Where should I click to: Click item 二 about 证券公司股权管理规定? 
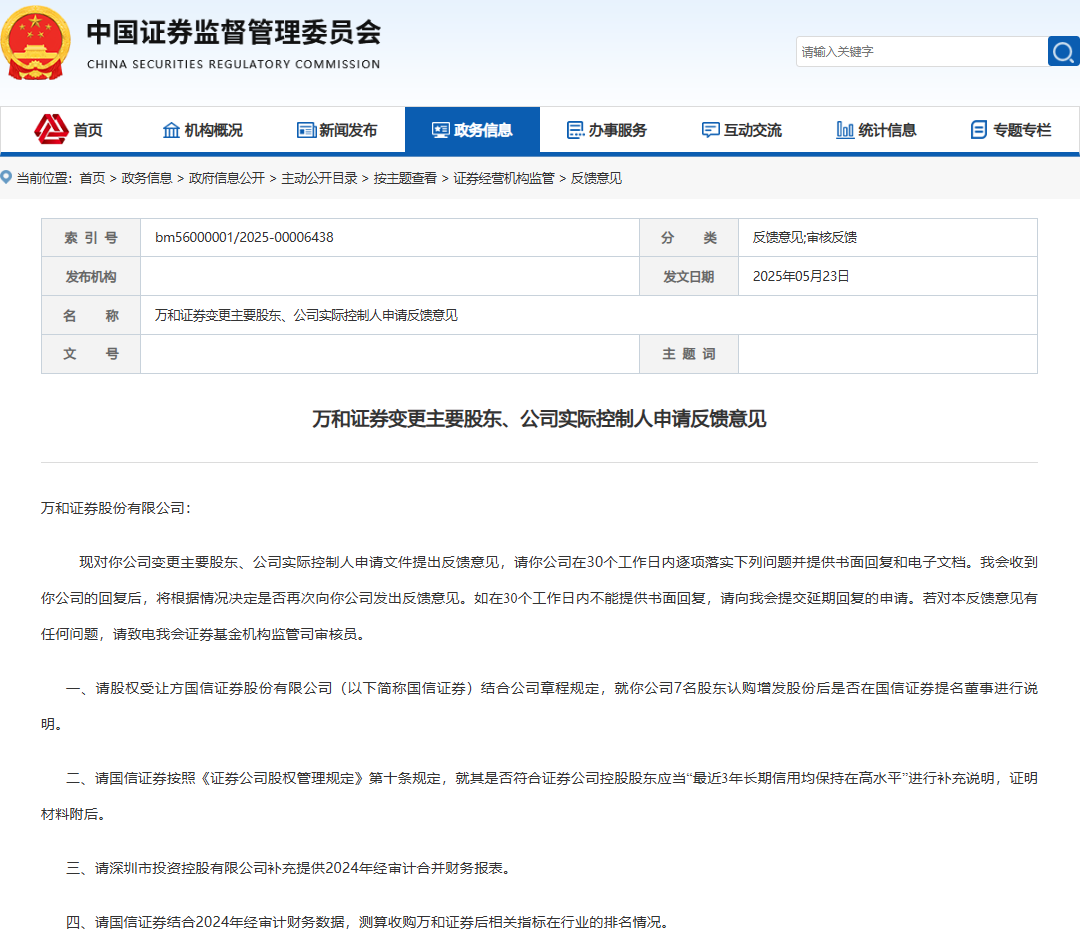coord(539,796)
